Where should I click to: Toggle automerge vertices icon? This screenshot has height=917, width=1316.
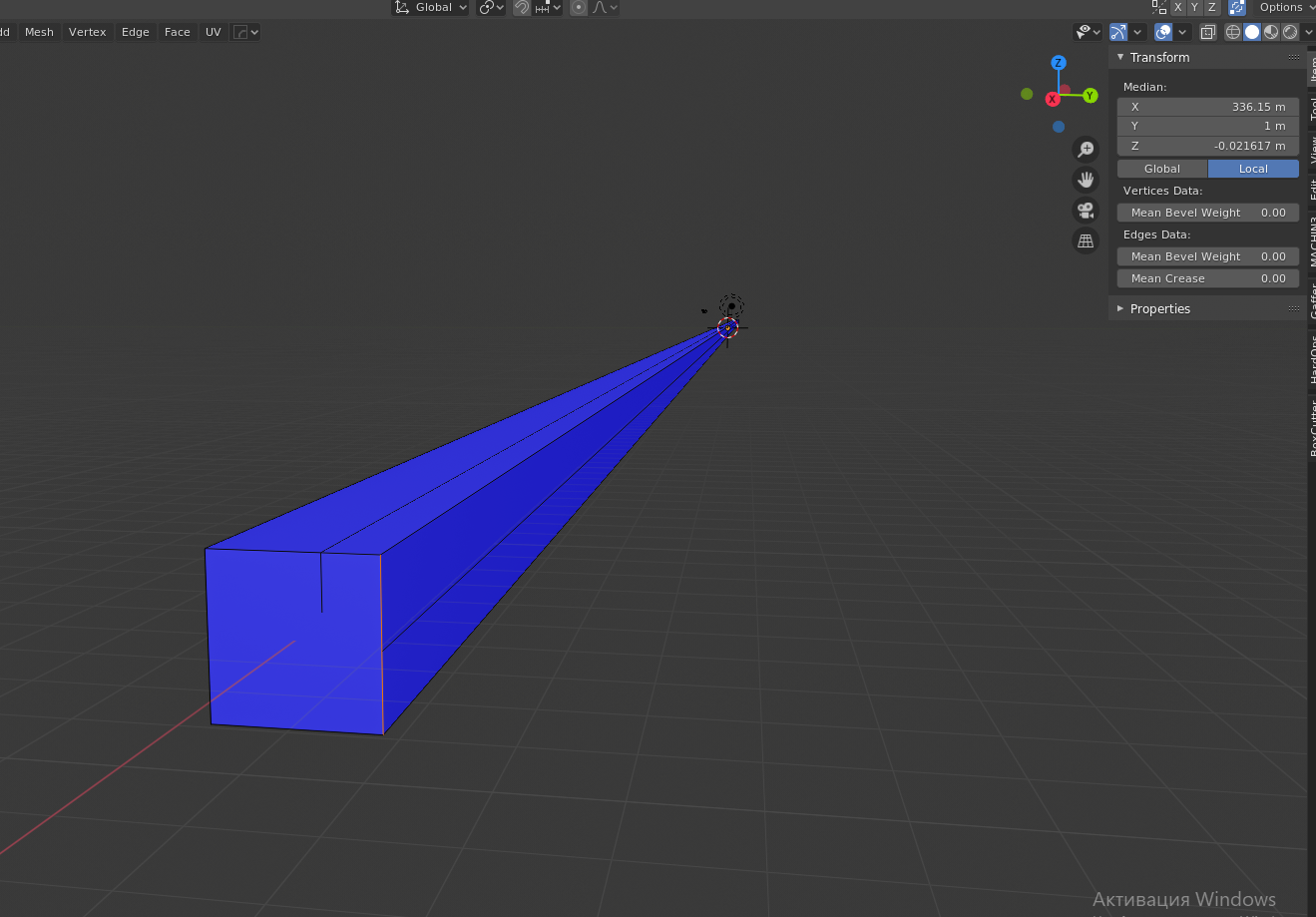pyautogui.click(x=1237, y=7)
